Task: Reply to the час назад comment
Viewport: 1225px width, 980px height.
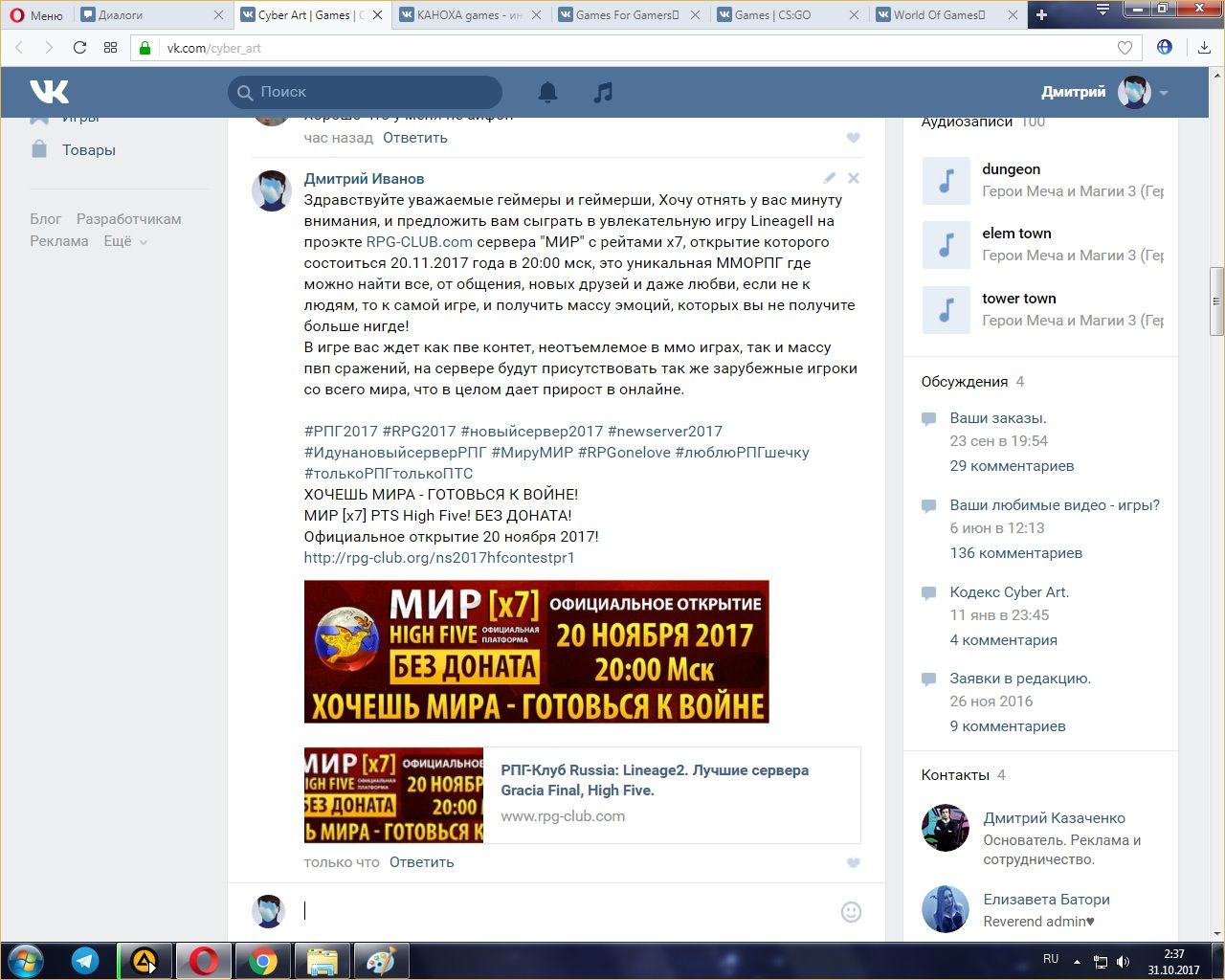Action: [415, 138]
